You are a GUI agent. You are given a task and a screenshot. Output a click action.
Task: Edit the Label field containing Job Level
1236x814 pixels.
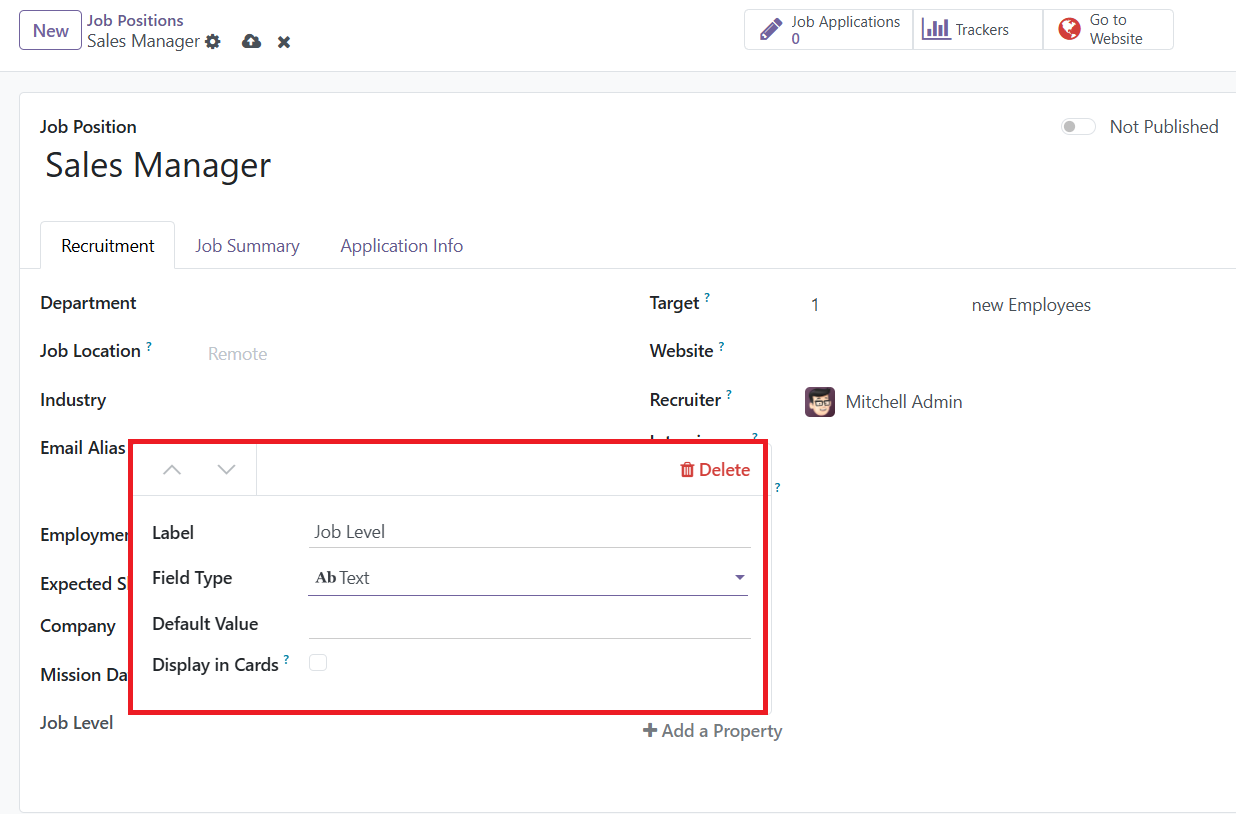click(530, 532)
